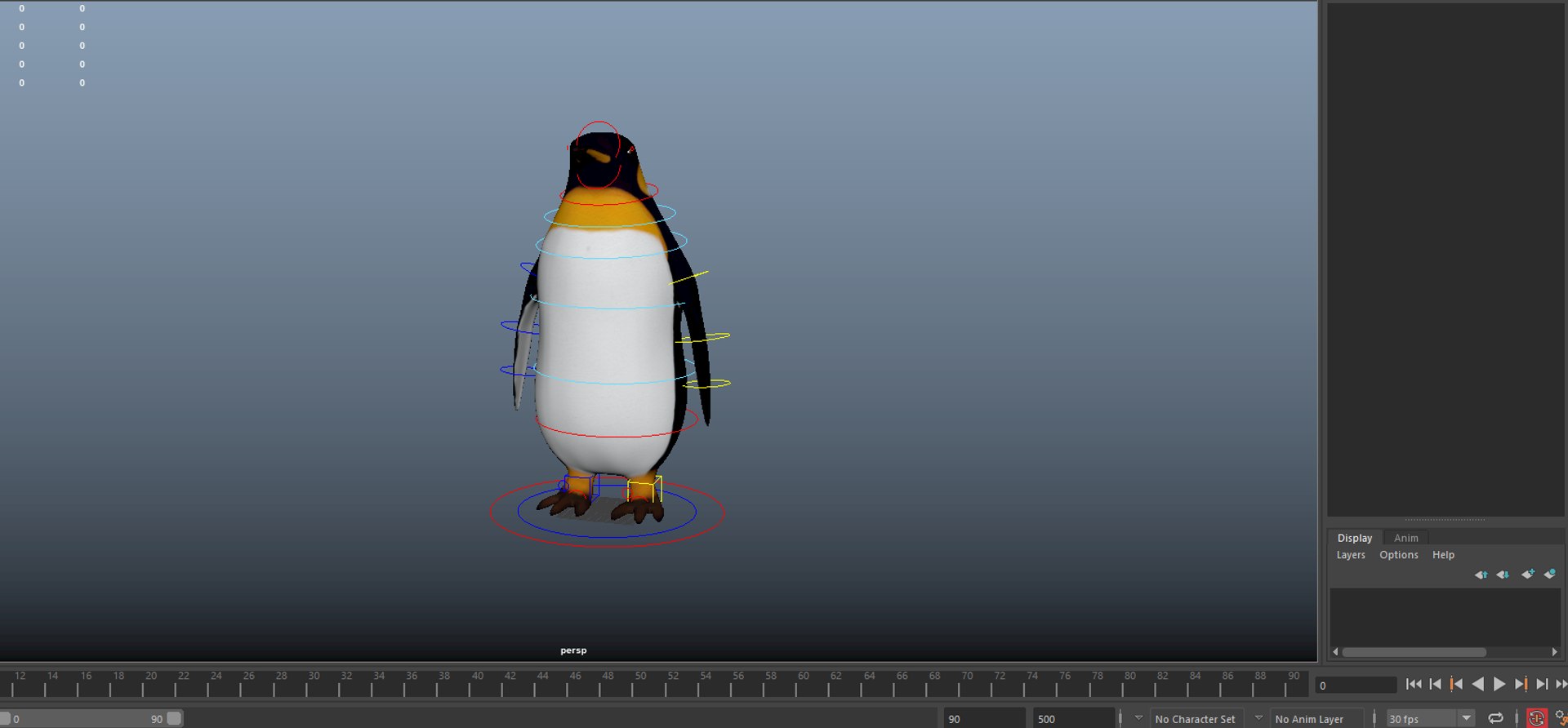Click the Layer Editor horizontal scrollbar thumb
Screen dimensions: 1568x728
(x=1414, y=652)
